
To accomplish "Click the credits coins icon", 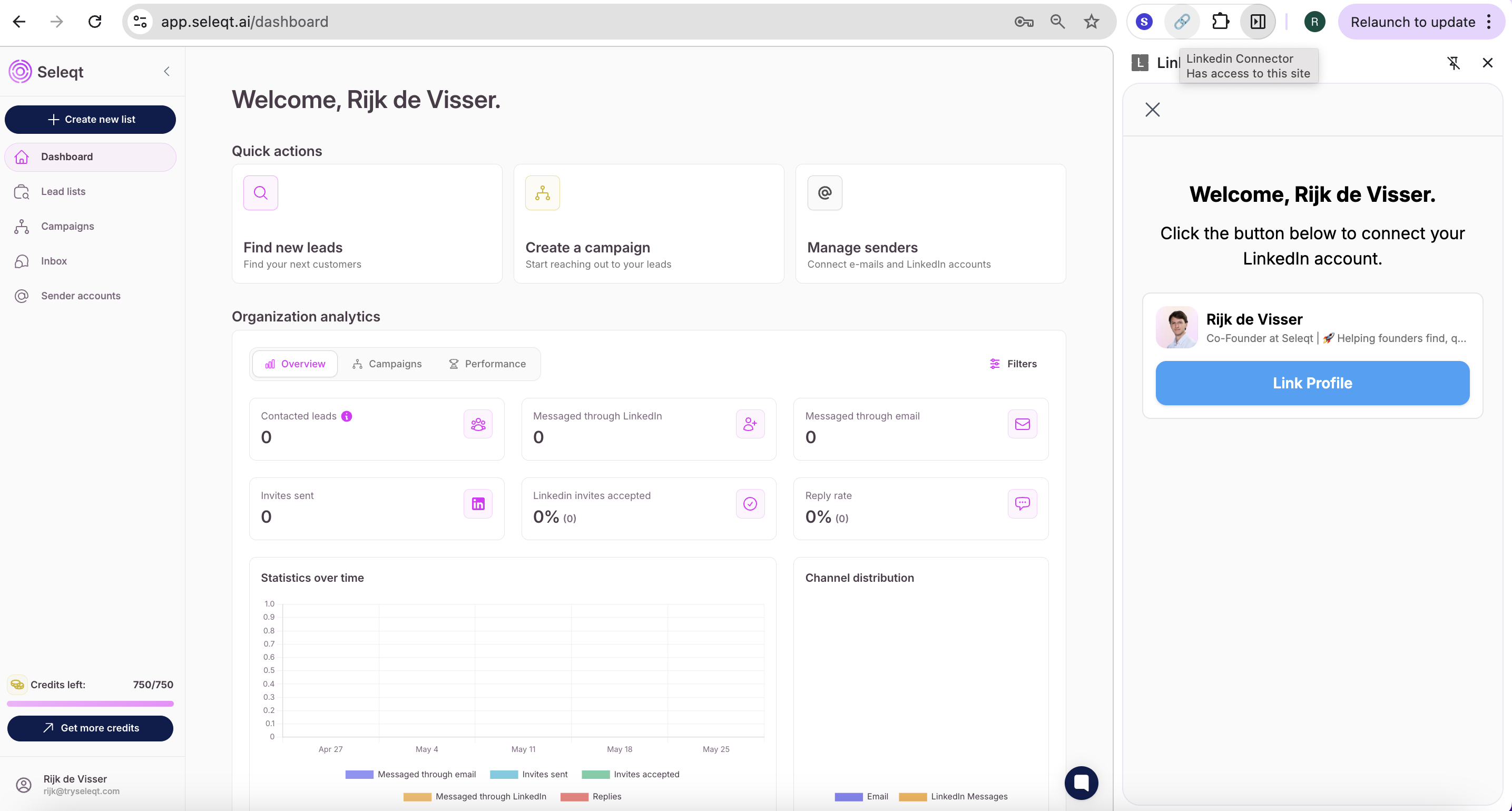I will 17,684.
